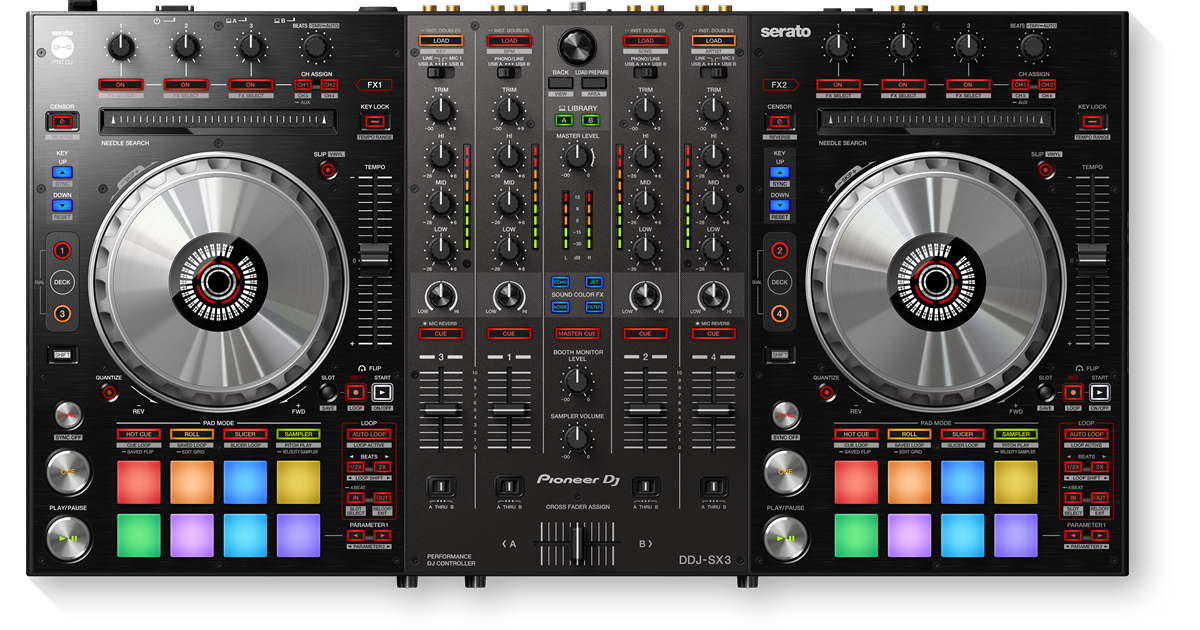
Task: Switch left deck pad mode to SLICER
Action: point(244,434)
